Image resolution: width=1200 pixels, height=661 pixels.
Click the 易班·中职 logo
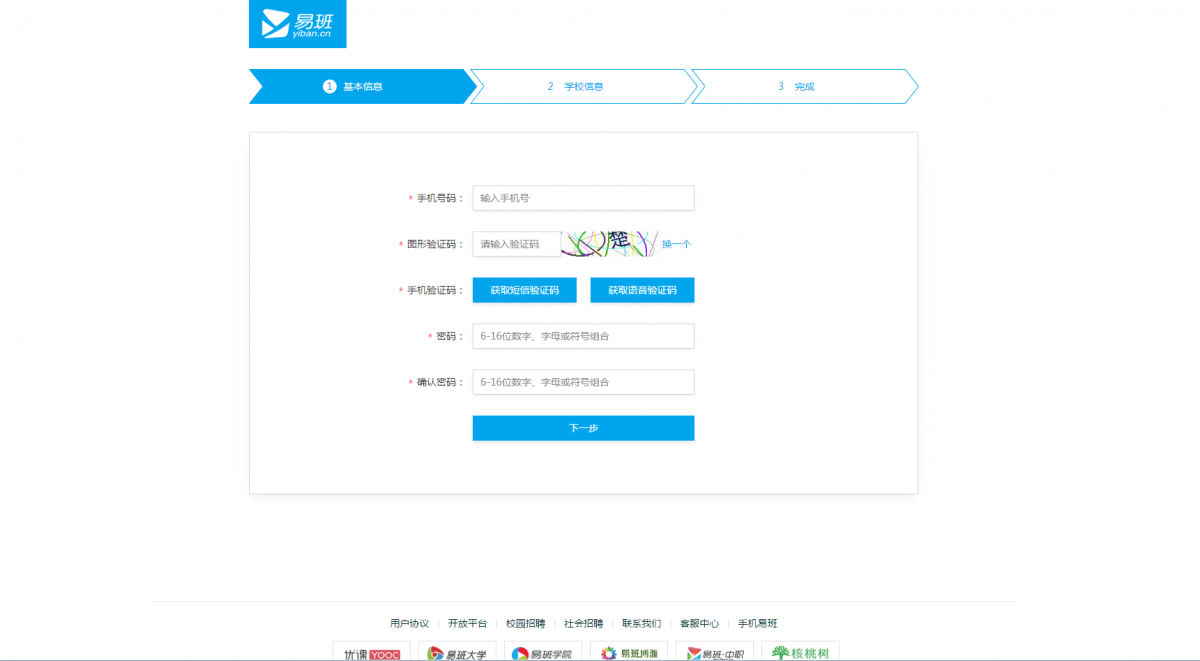tap(714, 653)
